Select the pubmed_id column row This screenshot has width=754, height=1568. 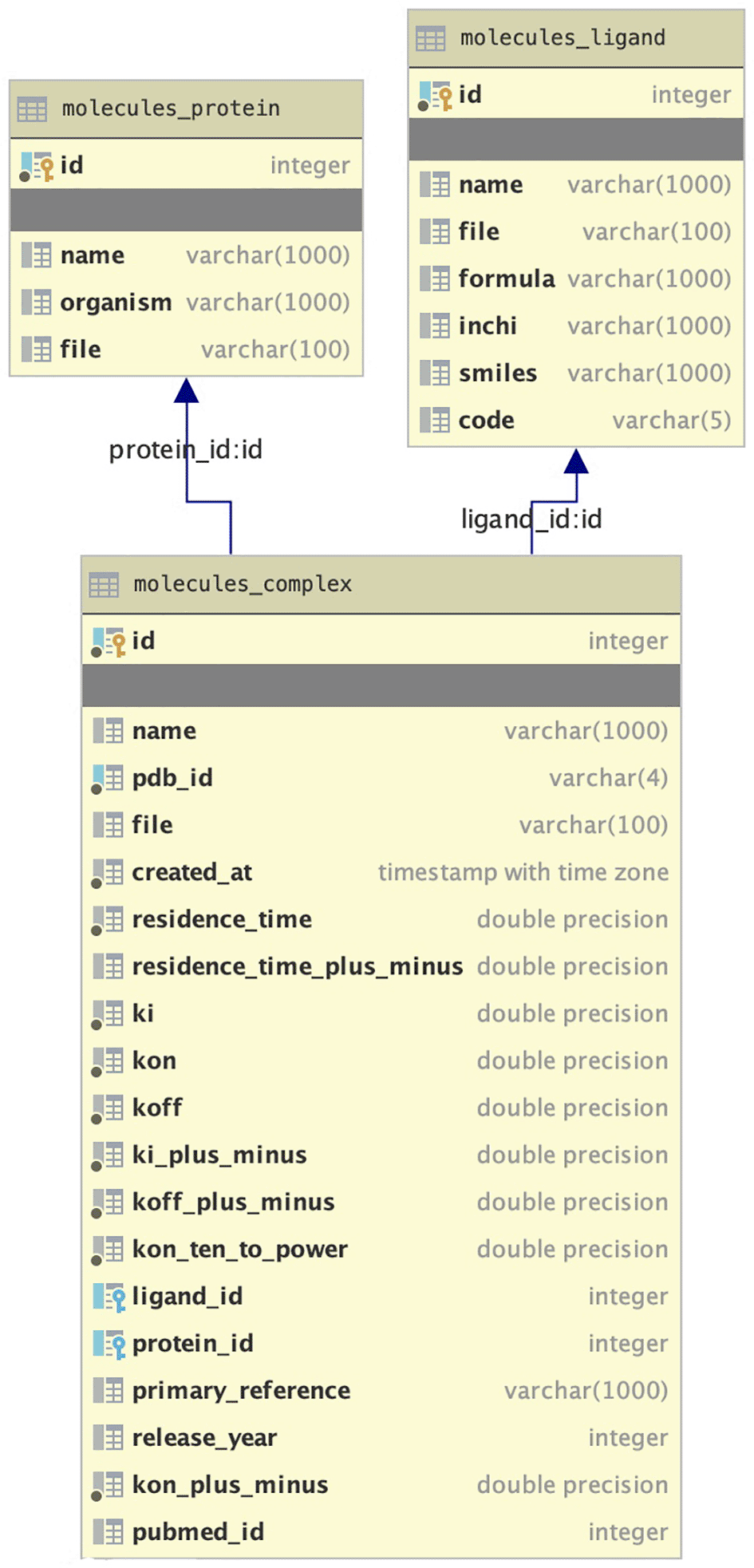198,1532
